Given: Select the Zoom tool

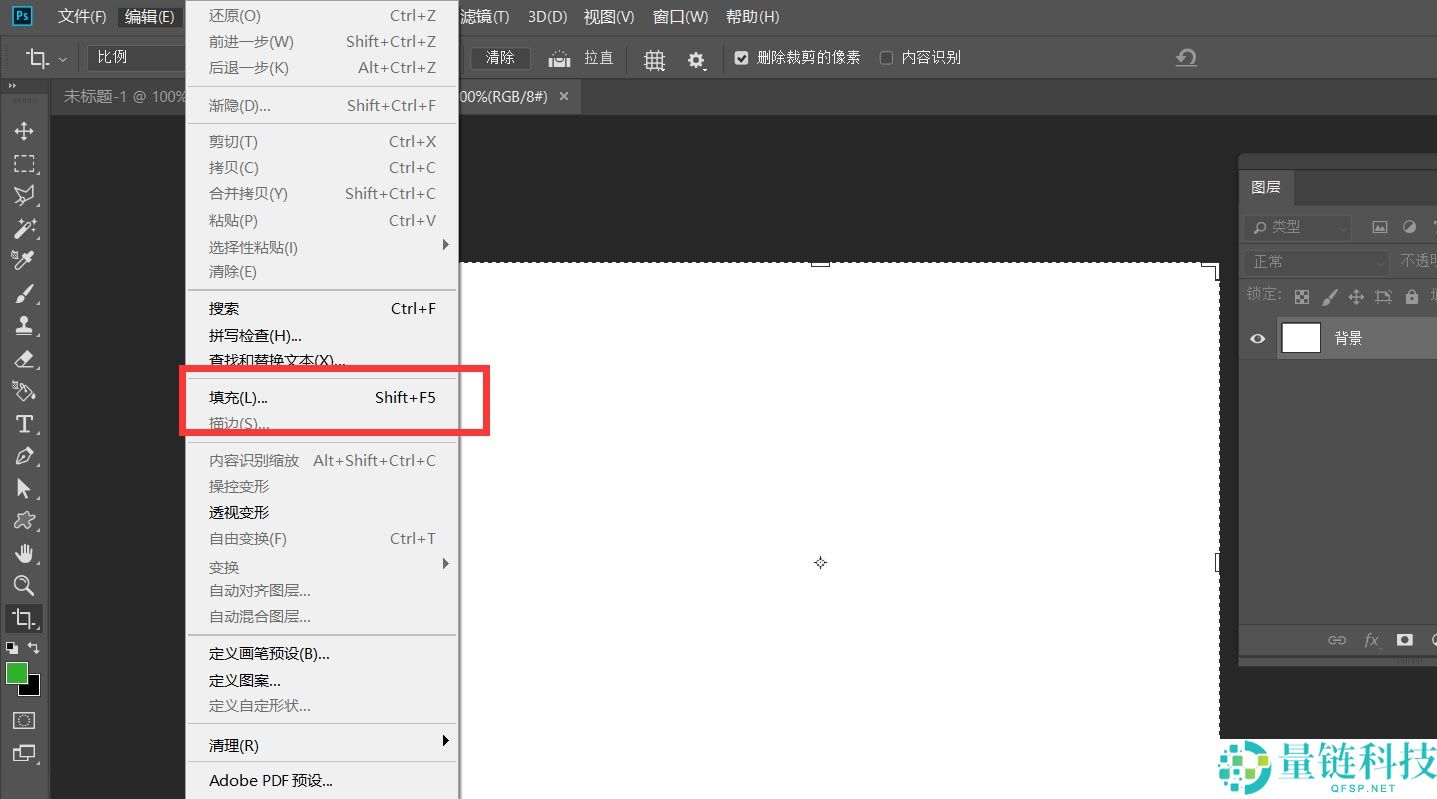Looking at the screenshot, I should click(24, 586).
